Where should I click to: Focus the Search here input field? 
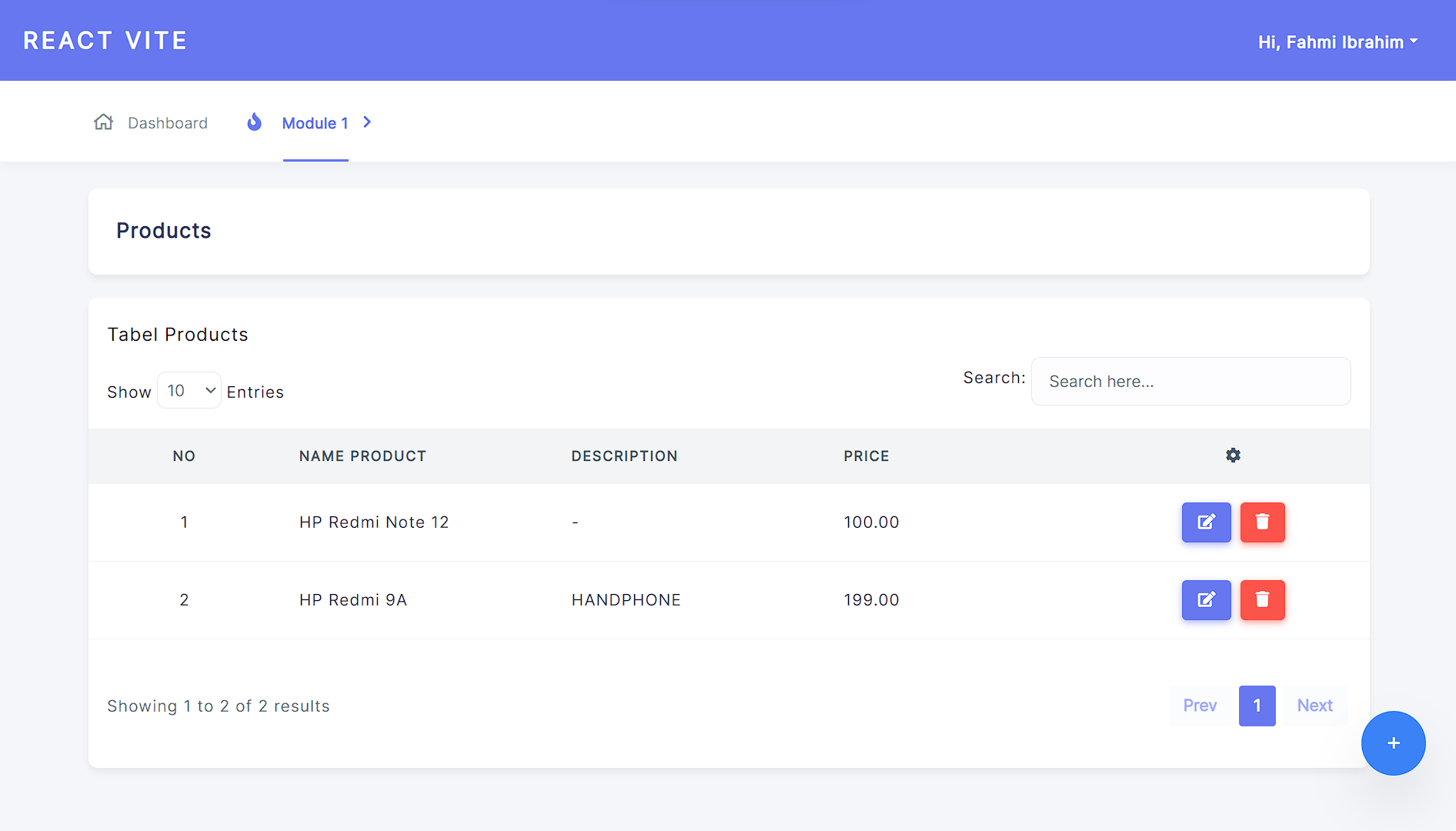pyautogui.click(x=1191, y=382)
